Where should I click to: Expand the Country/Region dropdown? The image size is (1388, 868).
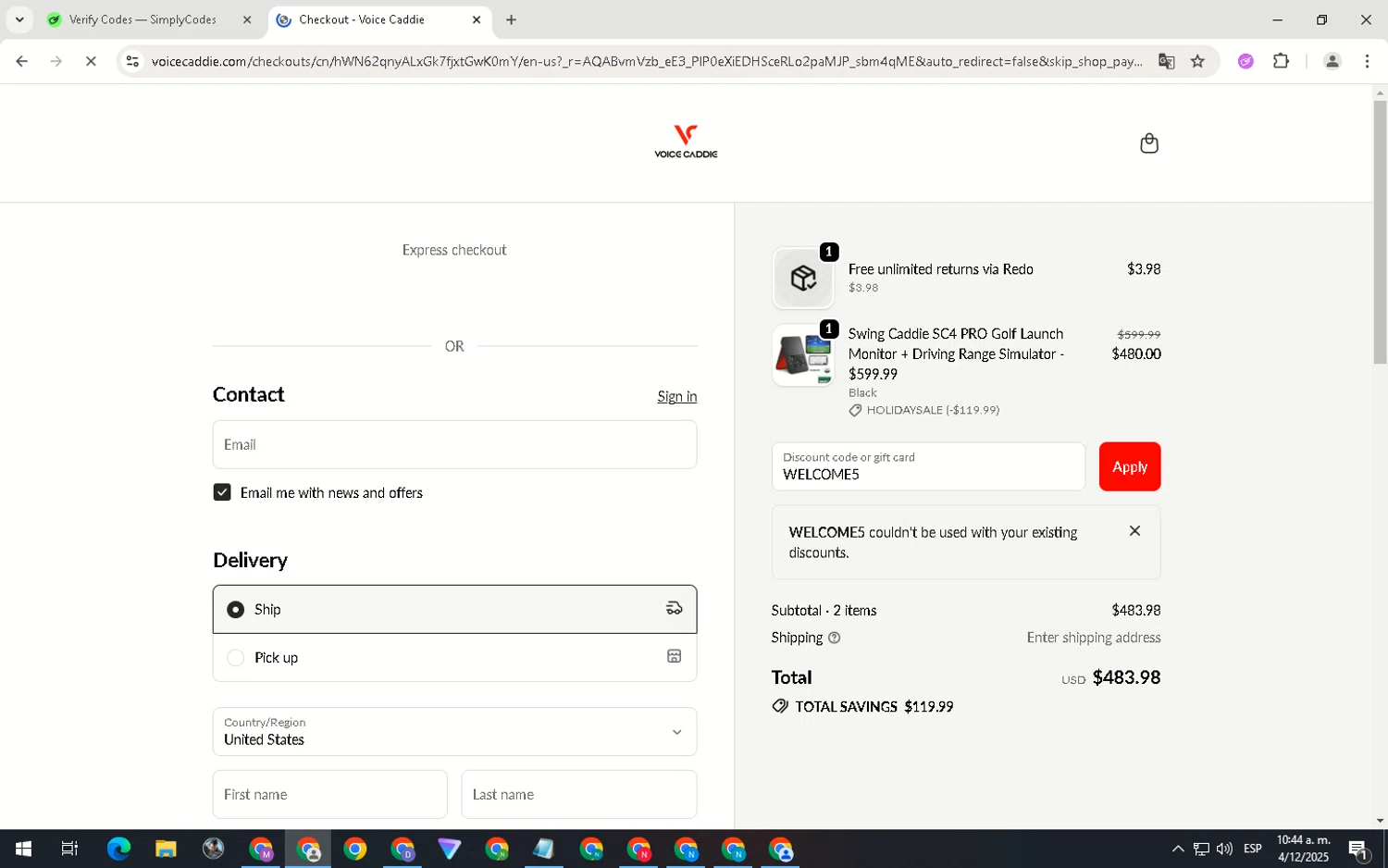(454, 732)
